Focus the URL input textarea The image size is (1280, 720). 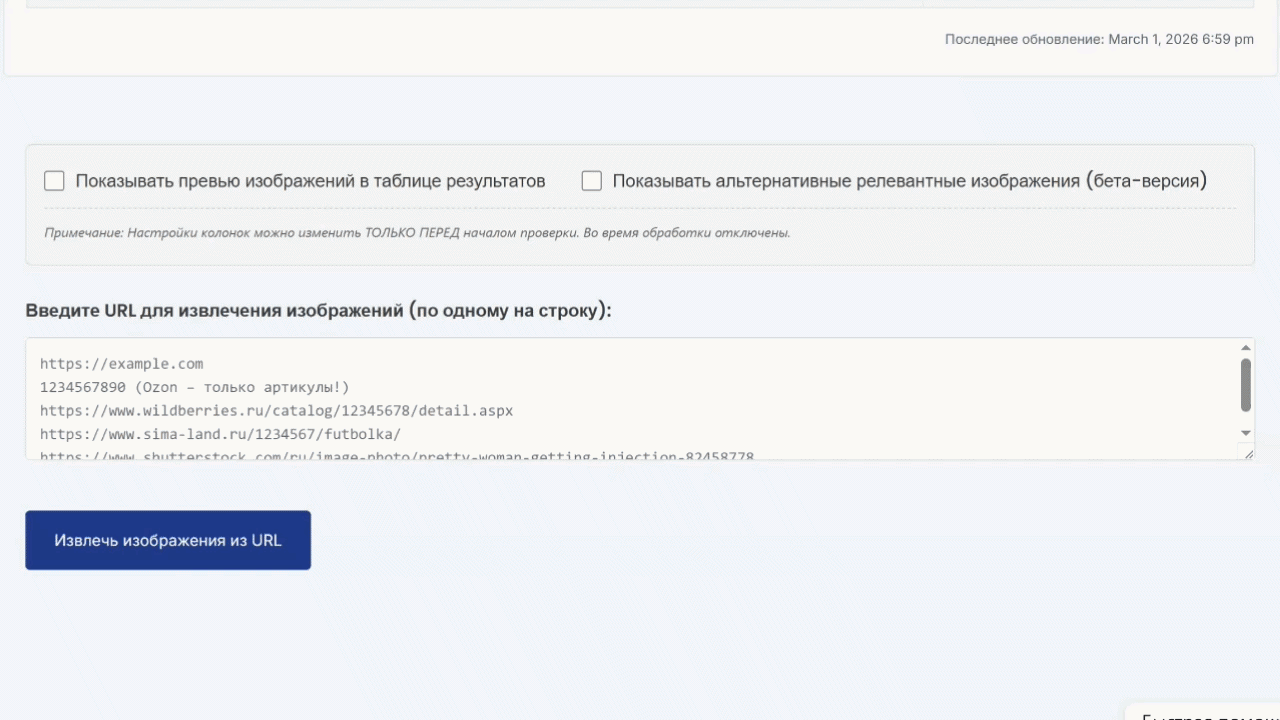pos(640,399)
